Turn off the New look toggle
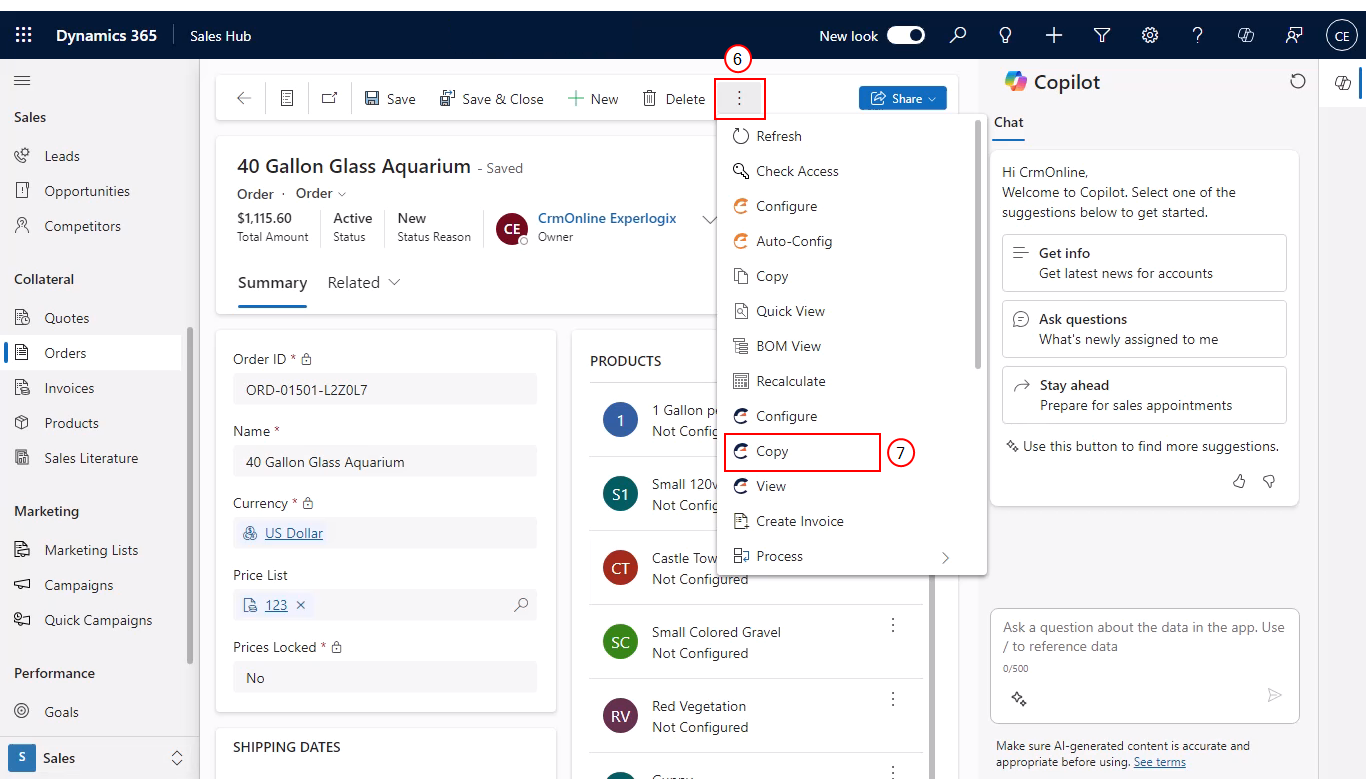Viewport: 1366px width, 779px height. [906, 35]
